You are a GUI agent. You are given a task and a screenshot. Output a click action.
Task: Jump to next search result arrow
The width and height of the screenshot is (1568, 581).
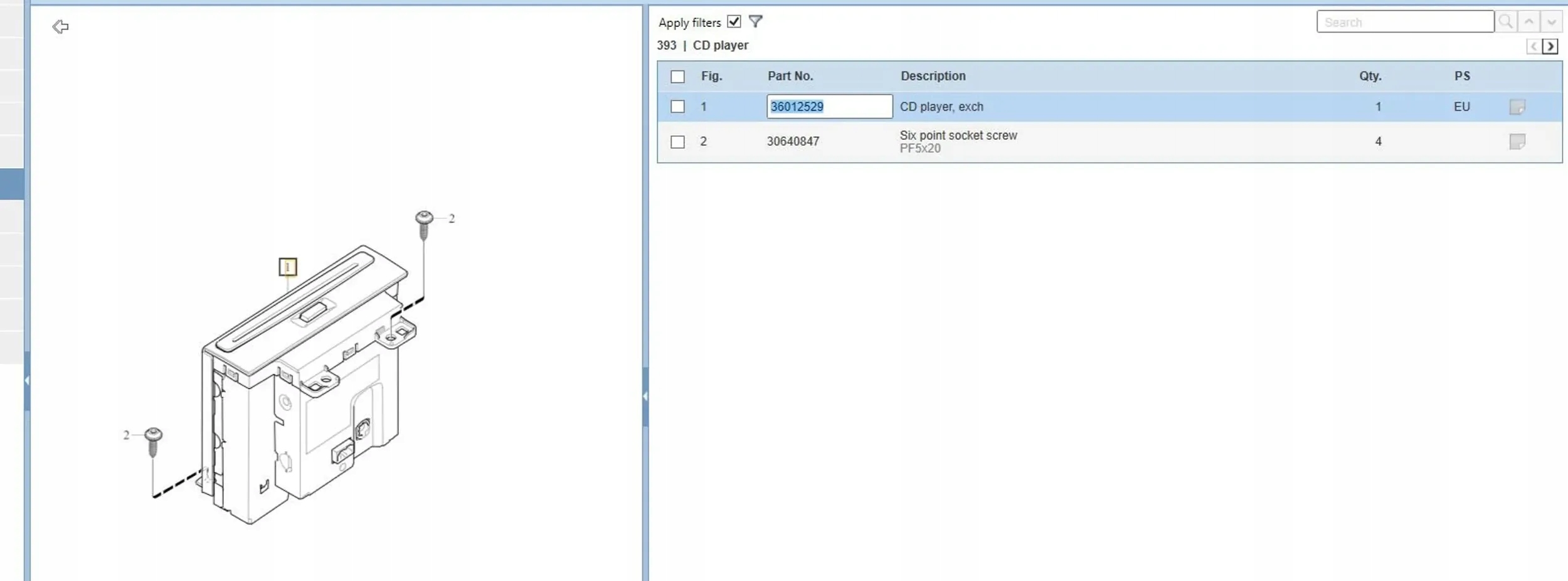[1551, 22]
